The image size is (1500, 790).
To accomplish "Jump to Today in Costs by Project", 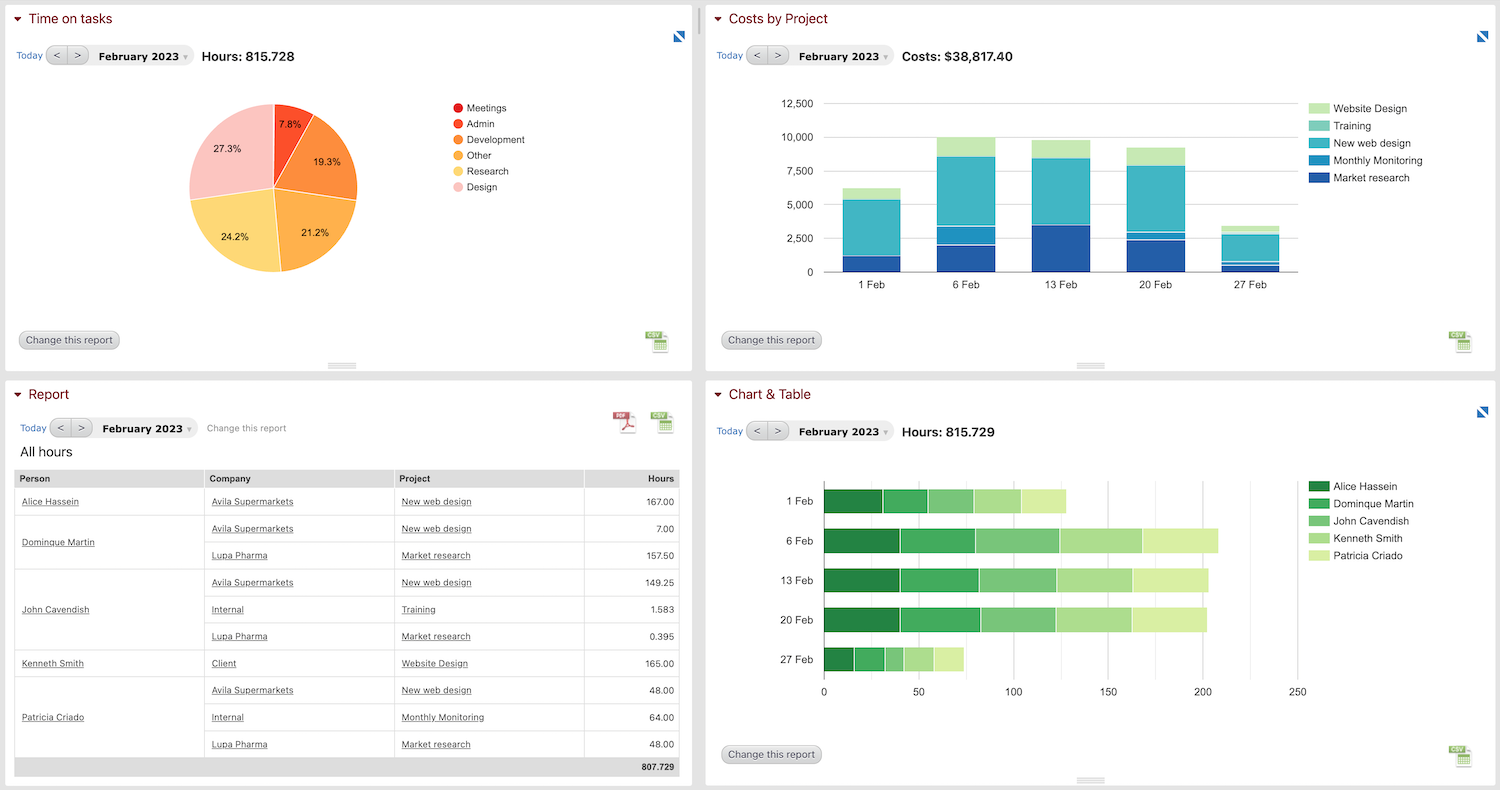I will click(729, 56).
